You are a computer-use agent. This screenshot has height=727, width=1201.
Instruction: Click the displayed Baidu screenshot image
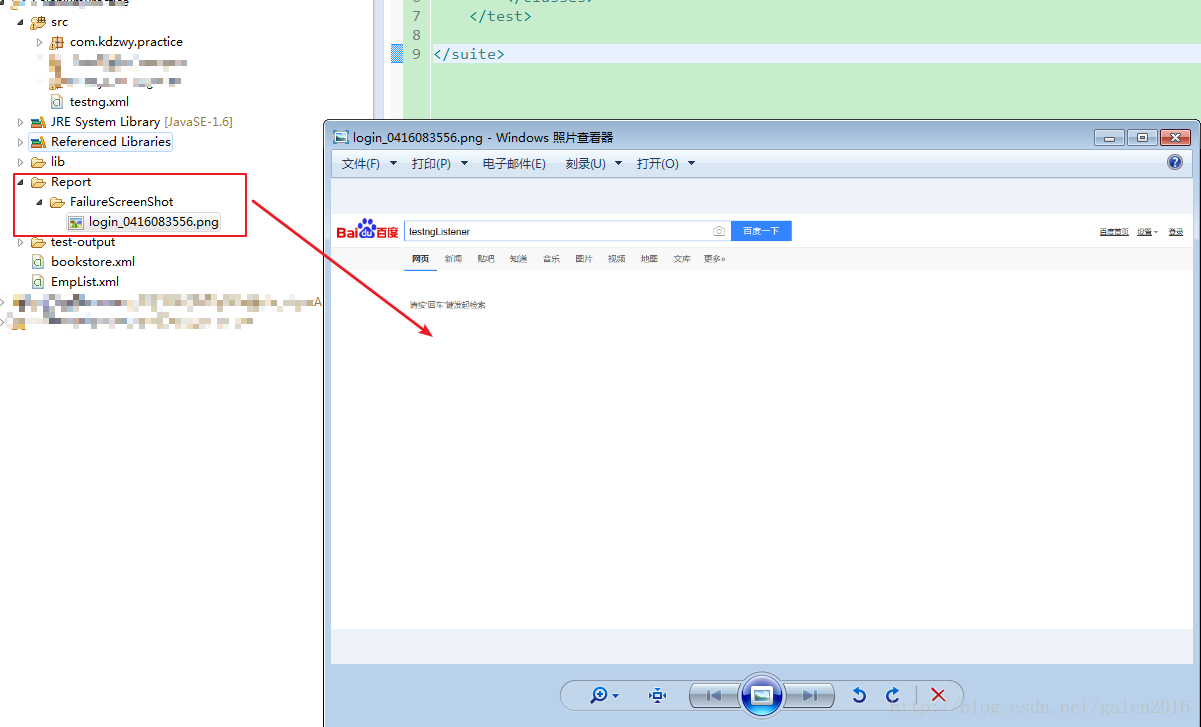(760, 420)
